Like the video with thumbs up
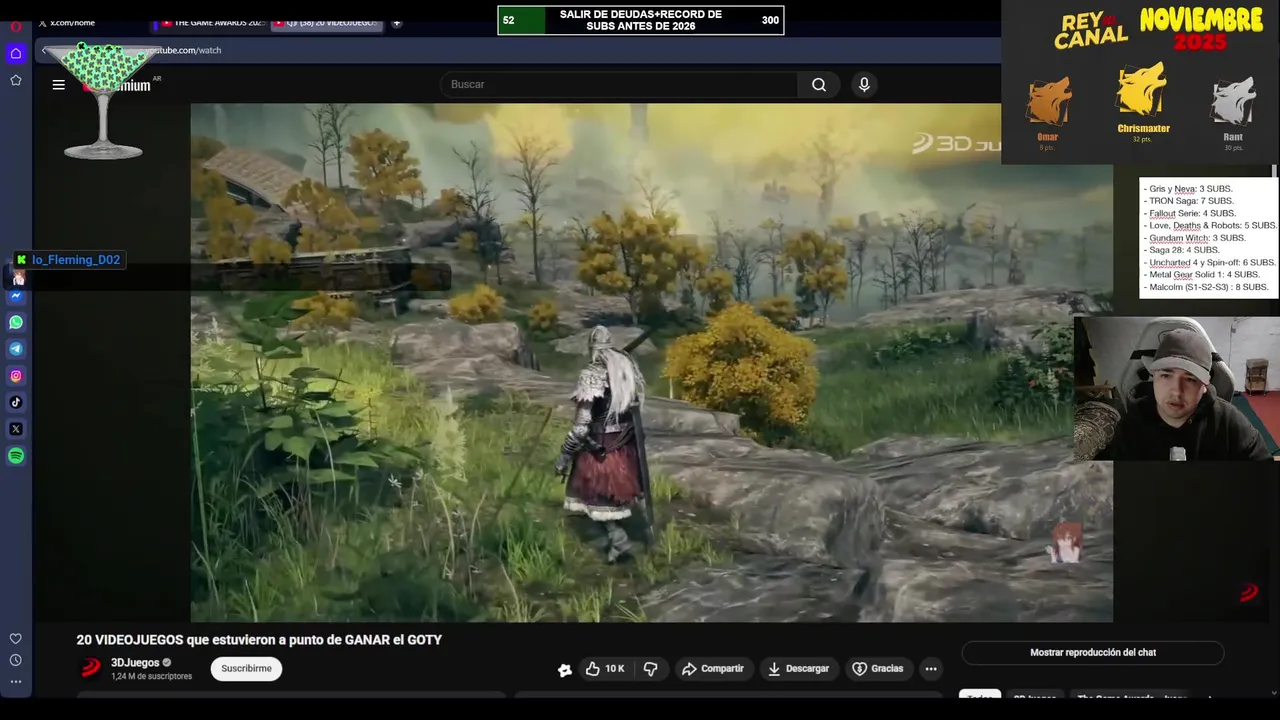Viewport: 1280px width, 720px height. (x=605, y=669)
